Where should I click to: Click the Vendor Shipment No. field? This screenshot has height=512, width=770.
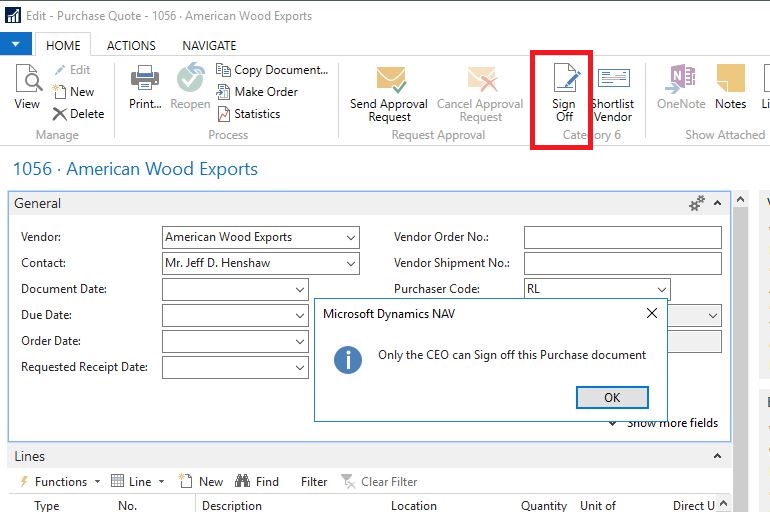pyautogui.click(x=623, y=264)
